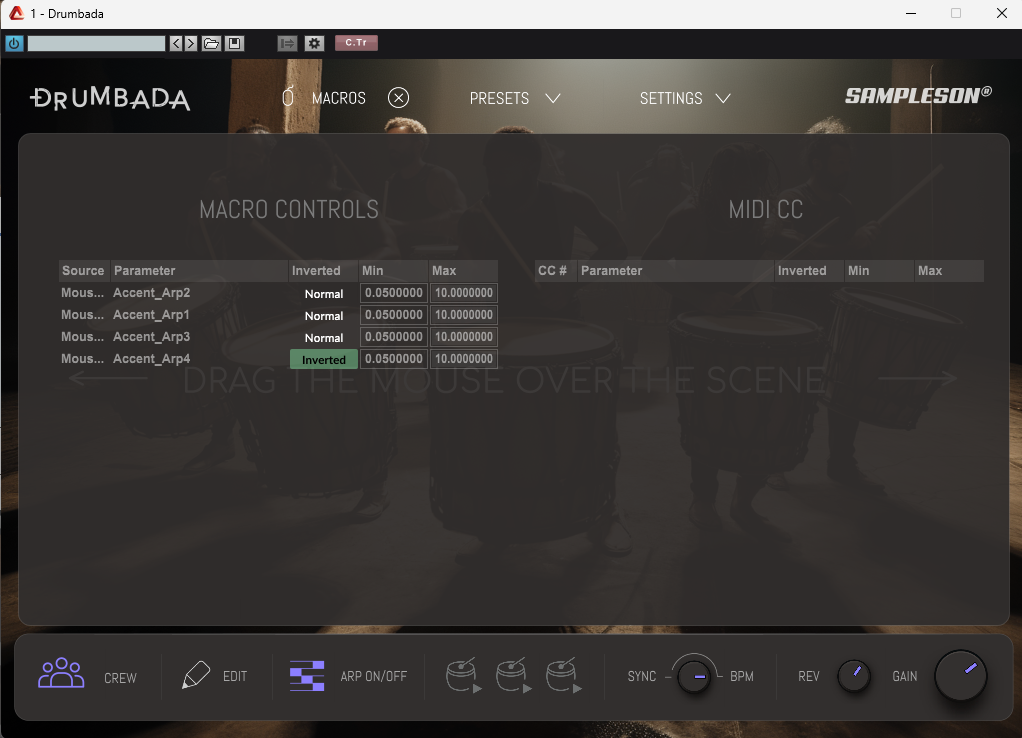Open the Edit pencil icon
This screenshot has width=1022, height=738.
196,675
